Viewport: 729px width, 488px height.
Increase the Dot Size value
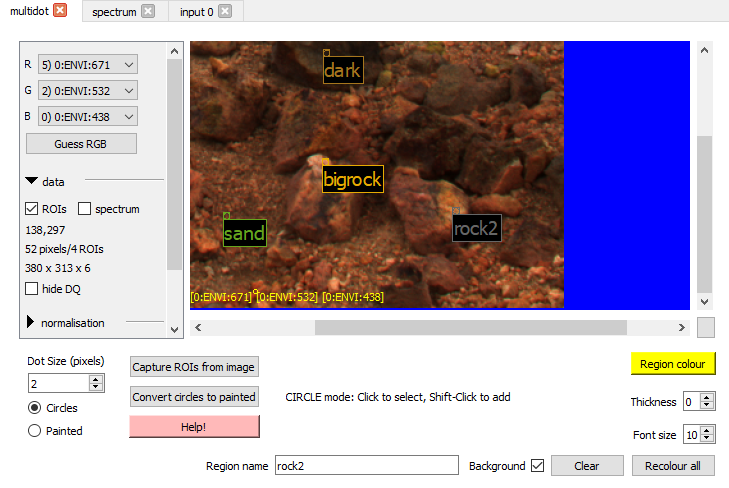[x=96, y=379]
